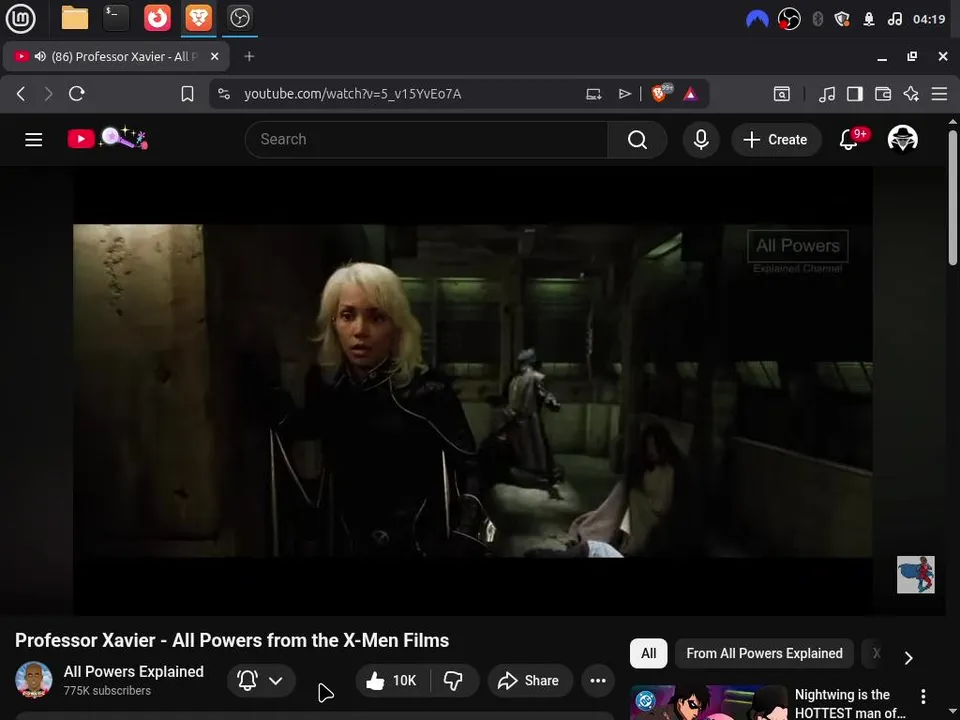Go to YouTube home via logo
The height and width of the screenshot is (720, 960).
click(x=108, y=138)
